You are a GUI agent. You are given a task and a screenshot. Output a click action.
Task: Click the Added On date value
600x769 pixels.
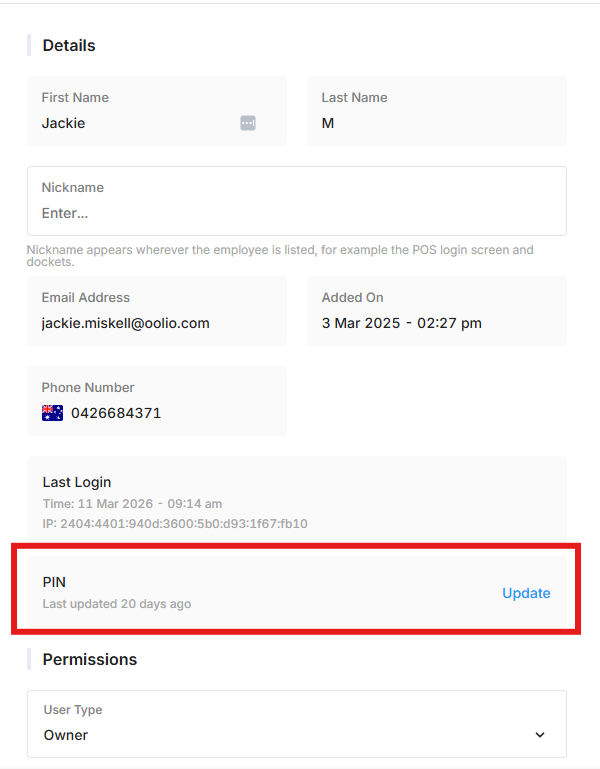click(401, 323)
